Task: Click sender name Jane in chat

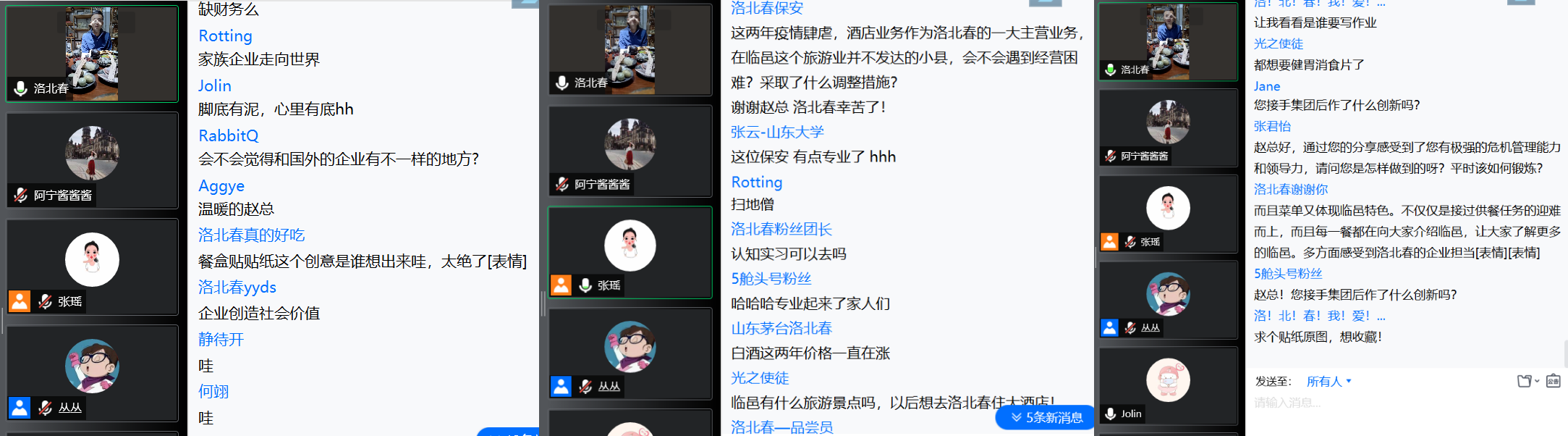Action: pos(1267,86)
